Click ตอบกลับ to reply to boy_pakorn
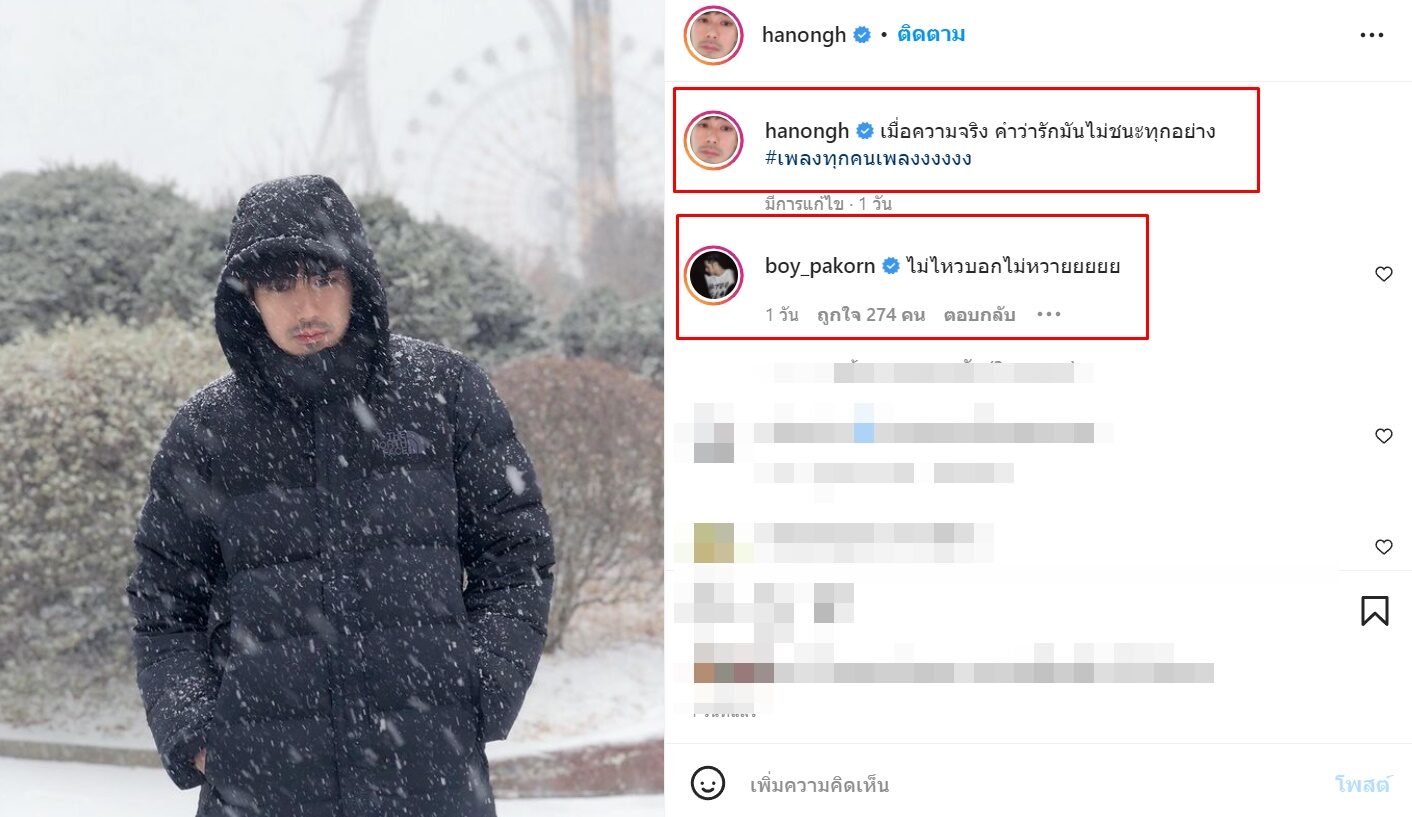The height and width of the screenshot is (817, 1412). [979, 315]
